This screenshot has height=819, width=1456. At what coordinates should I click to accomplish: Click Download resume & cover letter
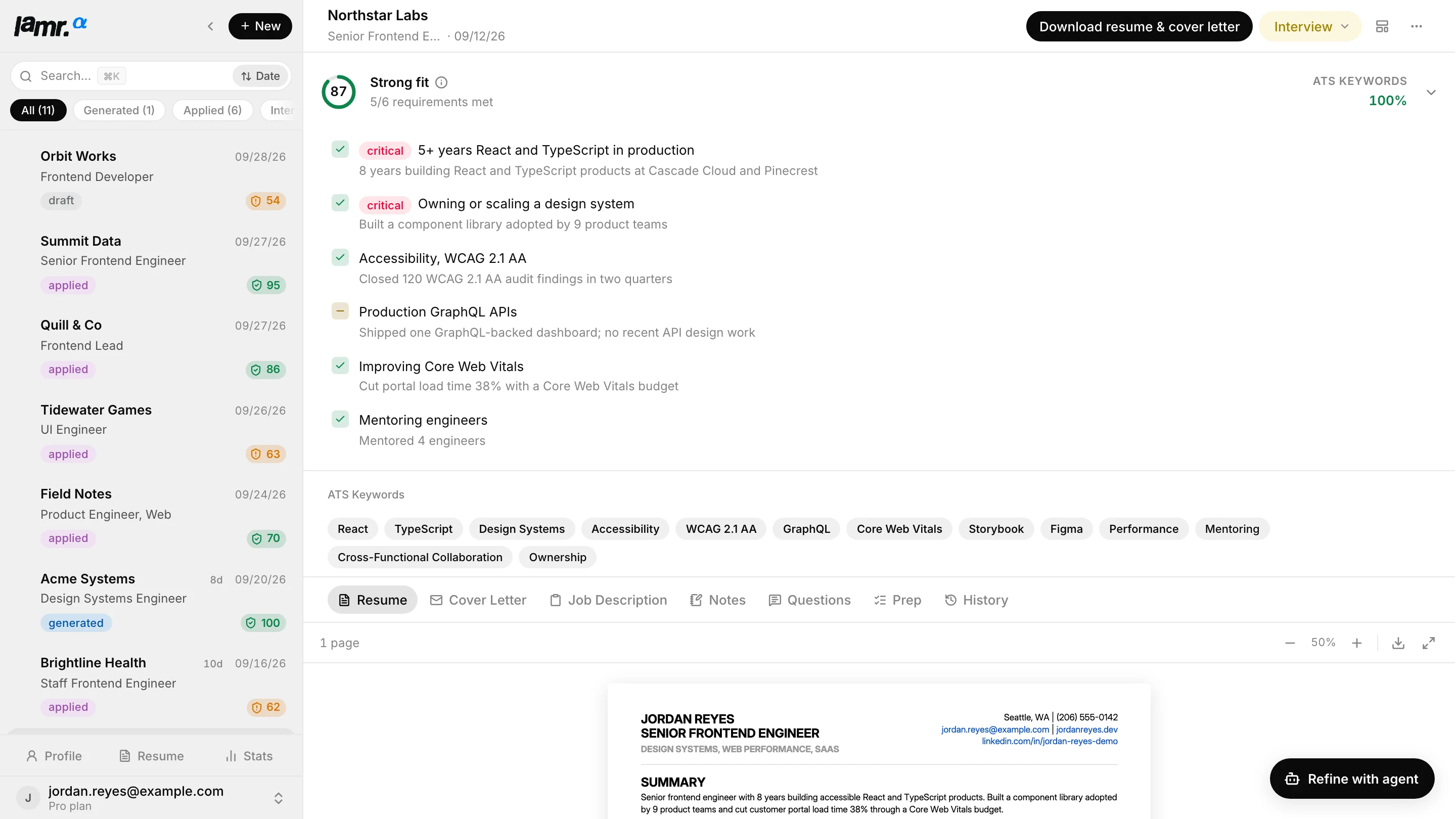point(1139,26)
